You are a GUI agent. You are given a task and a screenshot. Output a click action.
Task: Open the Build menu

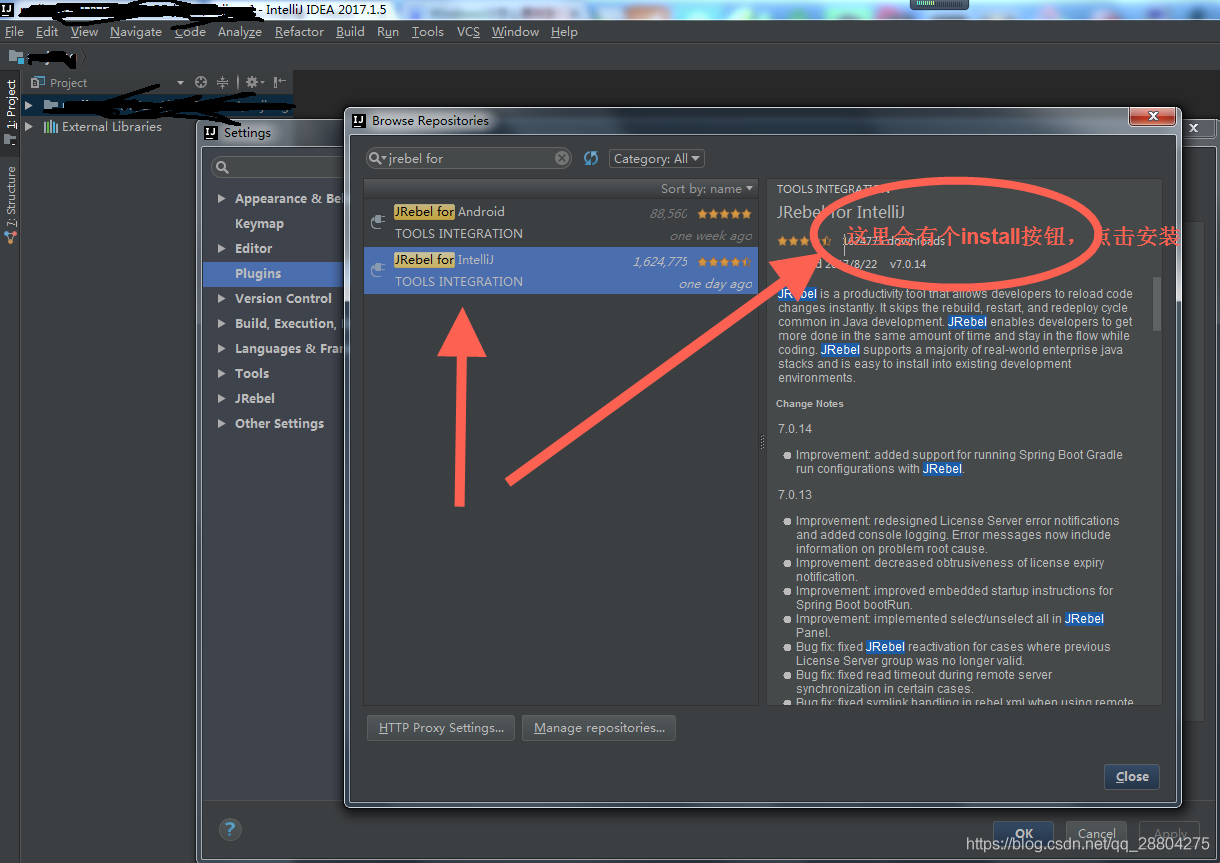[350, 32]
